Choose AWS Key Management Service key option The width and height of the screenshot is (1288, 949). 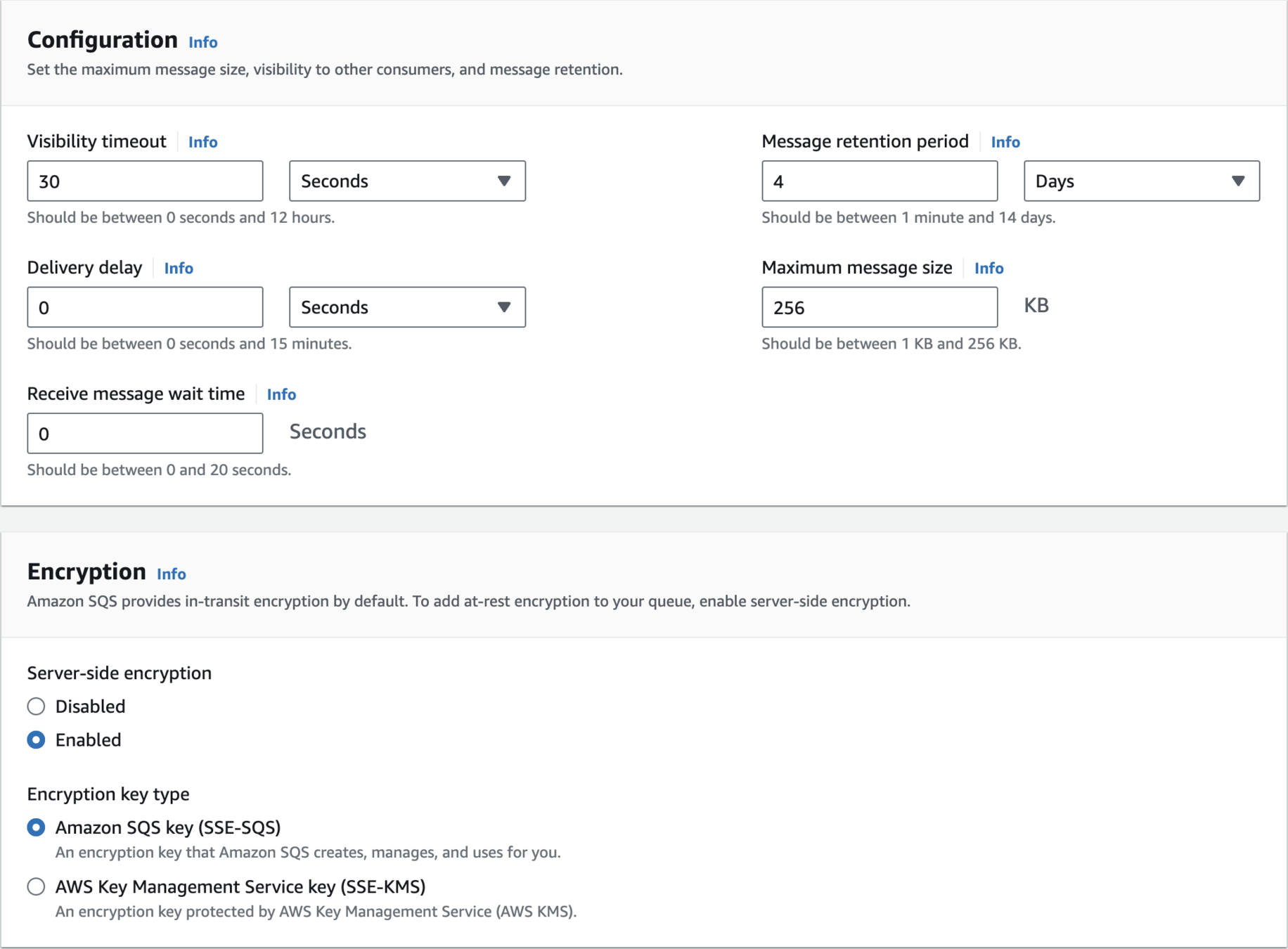click(36, 886)
